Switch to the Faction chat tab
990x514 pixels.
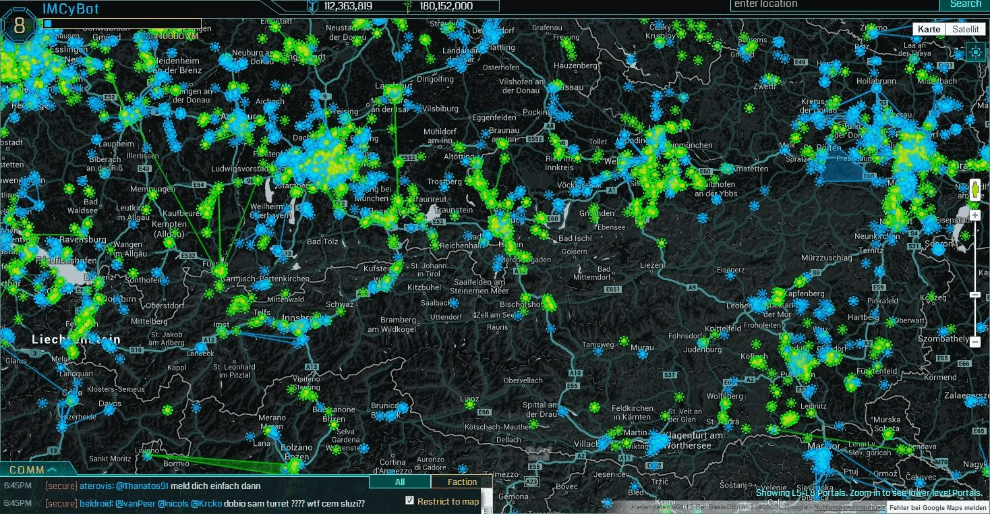coord(461,482)
